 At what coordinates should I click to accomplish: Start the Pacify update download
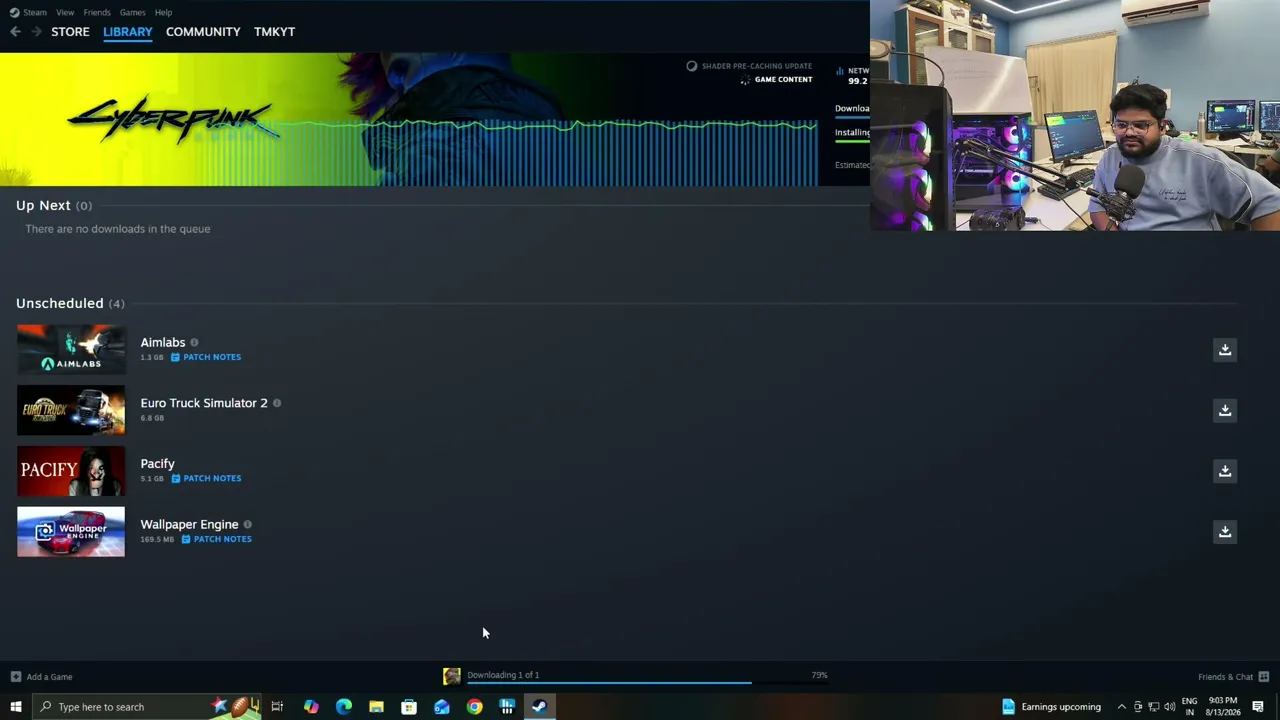pos(1225,471)
